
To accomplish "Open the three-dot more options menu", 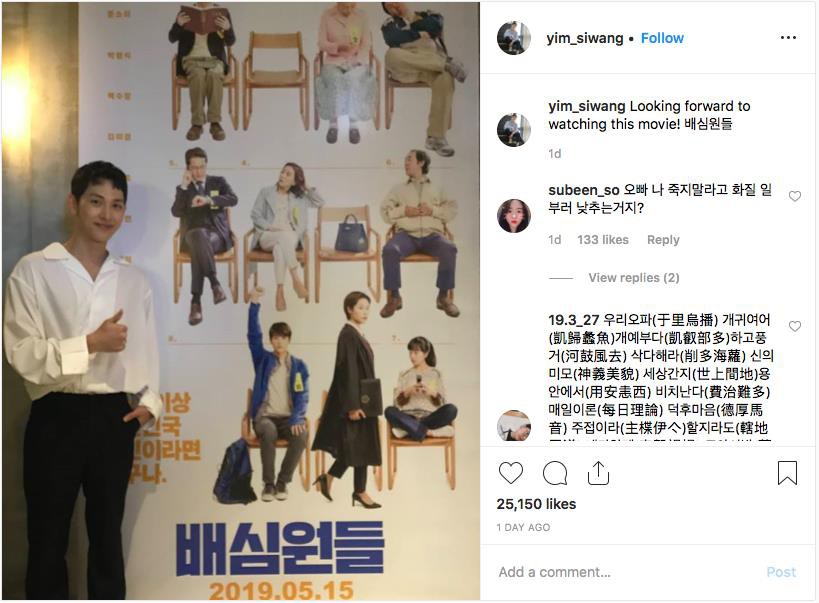I will (788, 38).
